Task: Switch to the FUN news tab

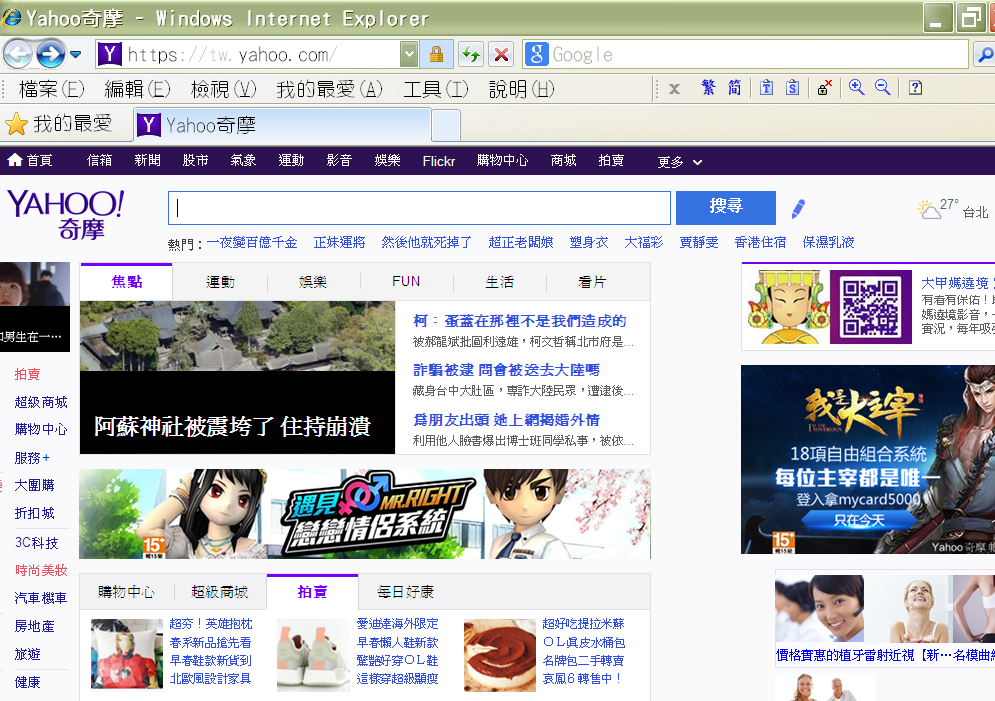Action: click(x=406, y=282)
